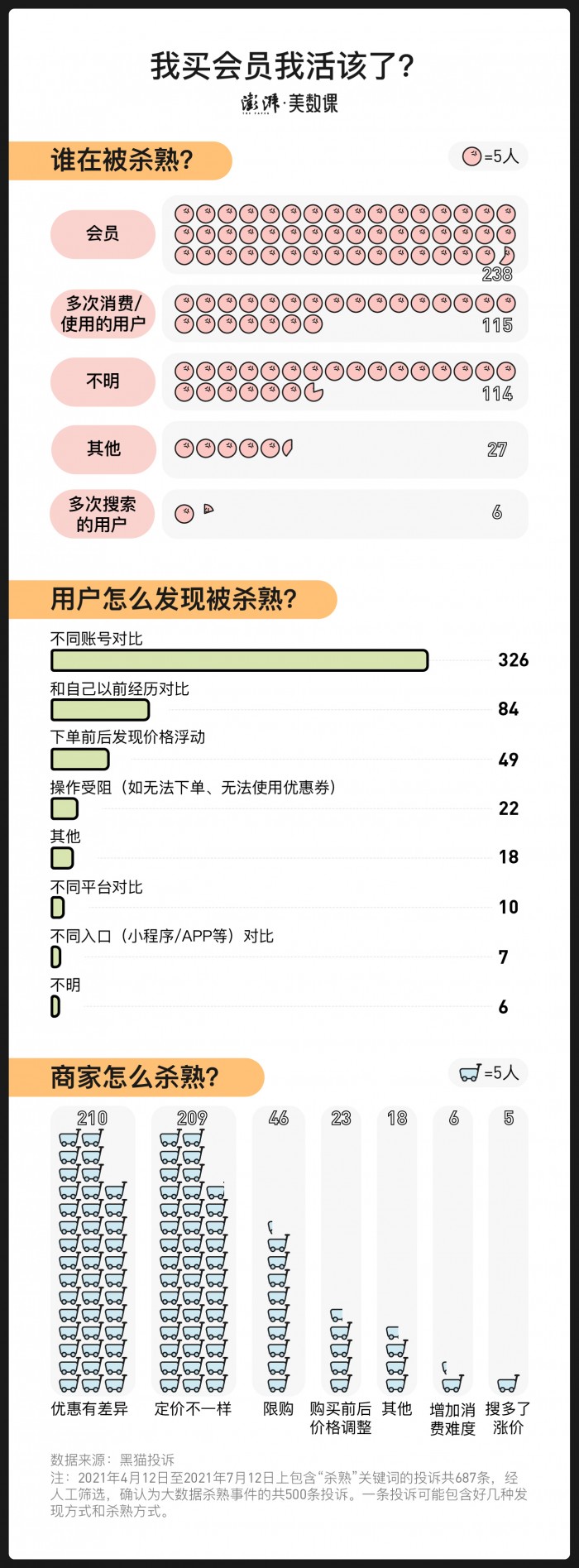
Task: Click the shopping cart icon in the bottom legend
Action: point(470,1073)
